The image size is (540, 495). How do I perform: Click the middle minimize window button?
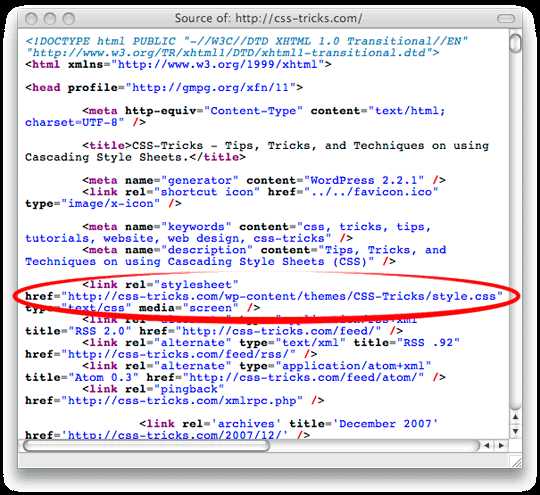click(x=50, y=19)
